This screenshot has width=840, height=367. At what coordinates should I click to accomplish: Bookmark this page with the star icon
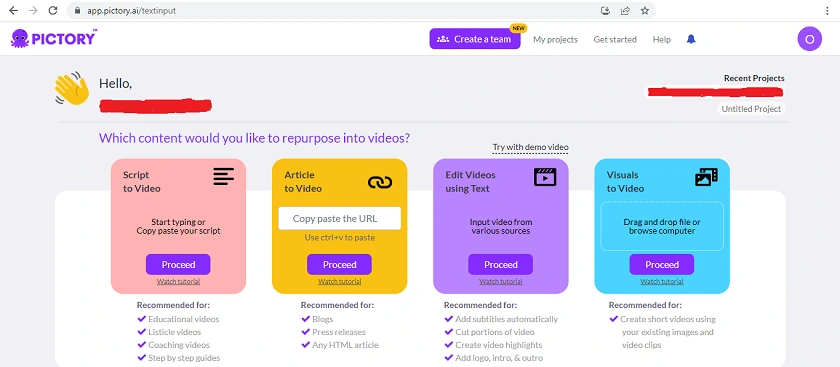[645, 10]
